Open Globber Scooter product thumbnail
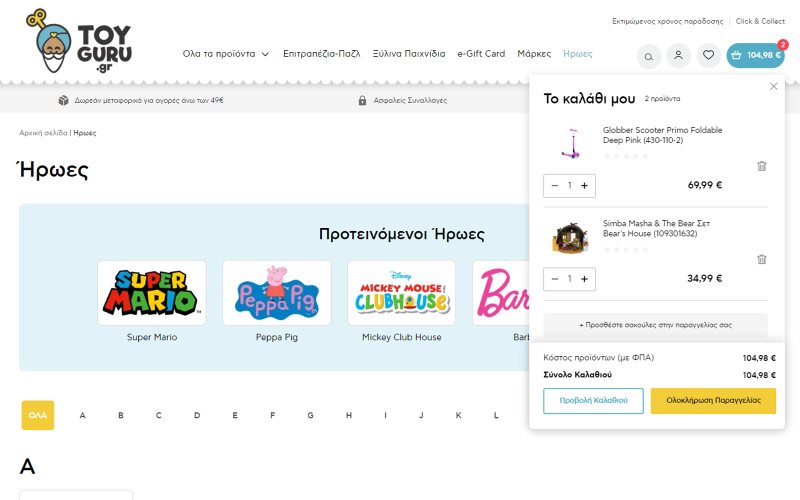The image size is (800, 500). [571, 143]
